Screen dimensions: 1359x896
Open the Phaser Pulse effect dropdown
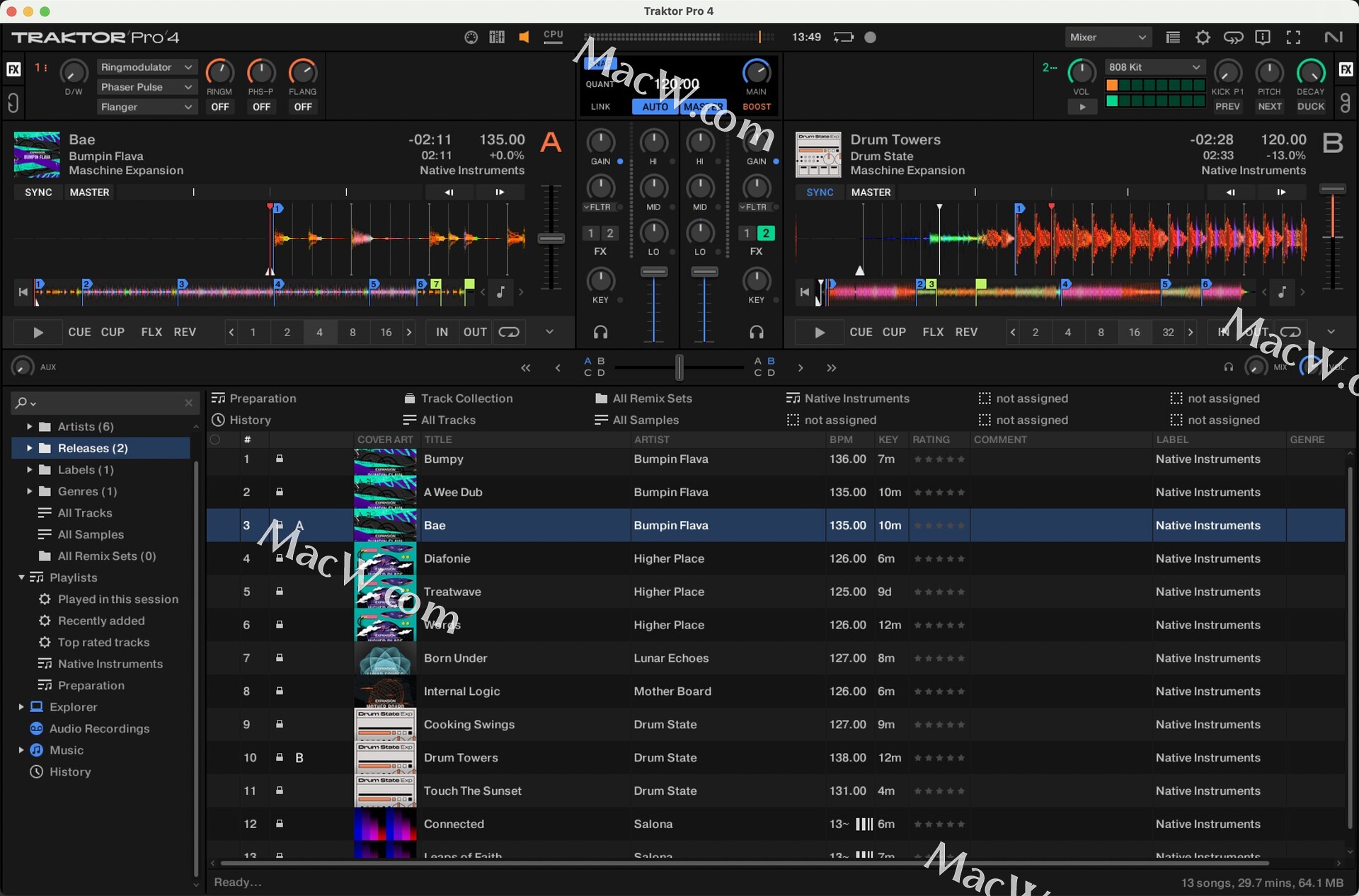[146, 87]
